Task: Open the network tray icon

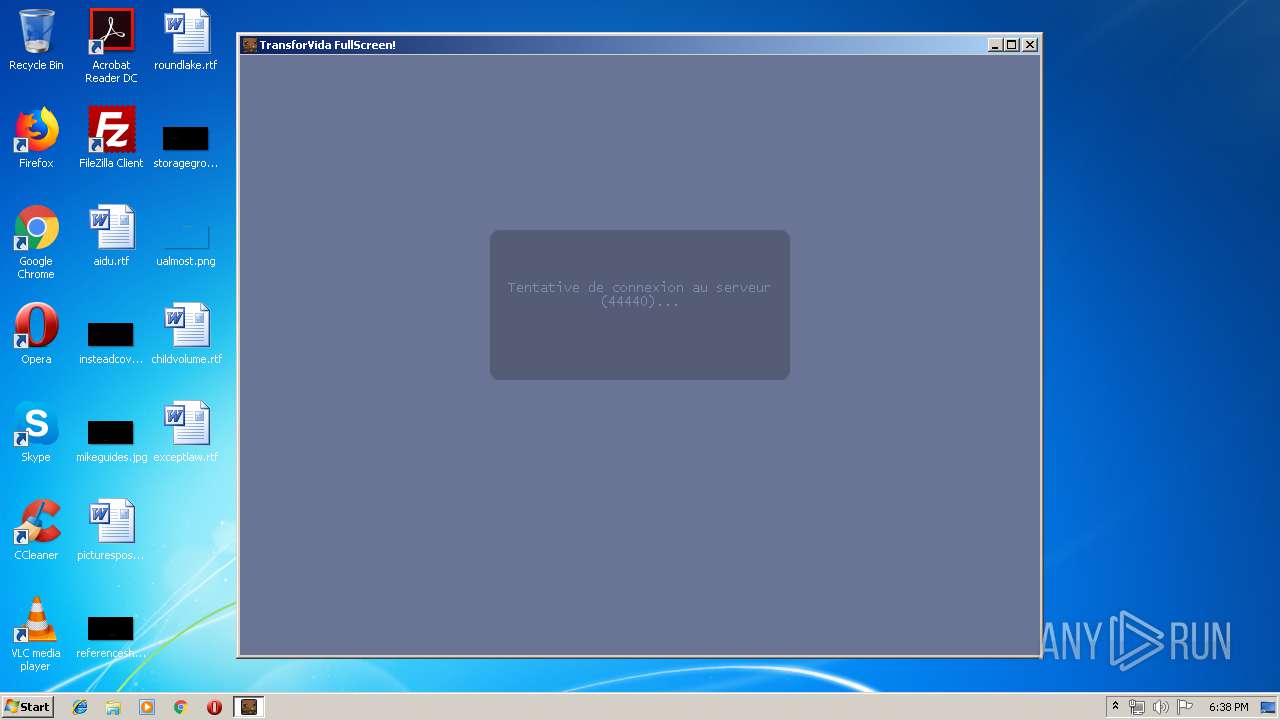Action: click(x=1136, y=707)
